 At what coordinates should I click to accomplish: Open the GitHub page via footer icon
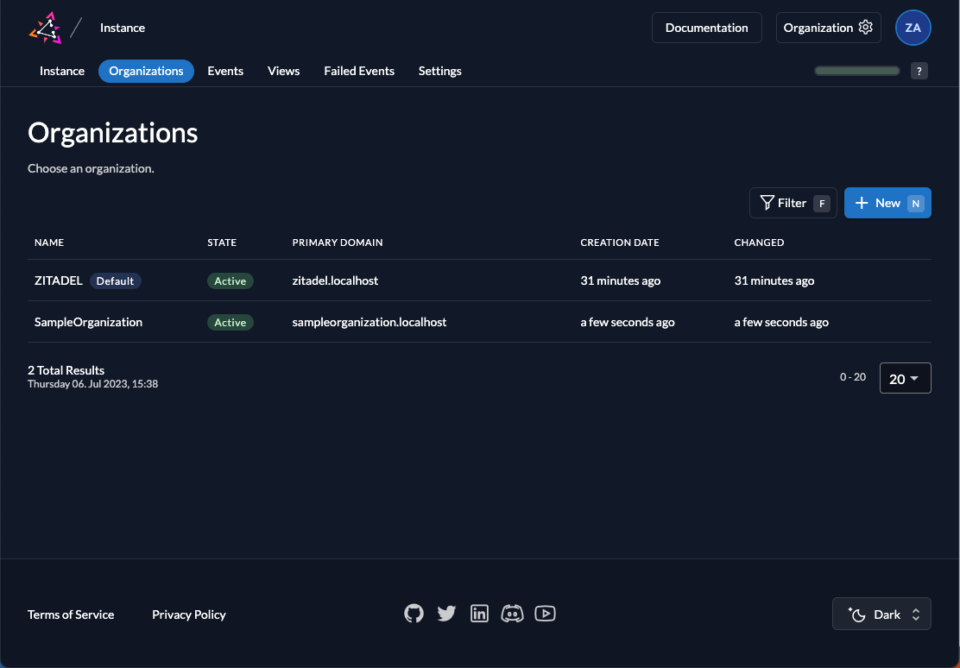point(413,613)
